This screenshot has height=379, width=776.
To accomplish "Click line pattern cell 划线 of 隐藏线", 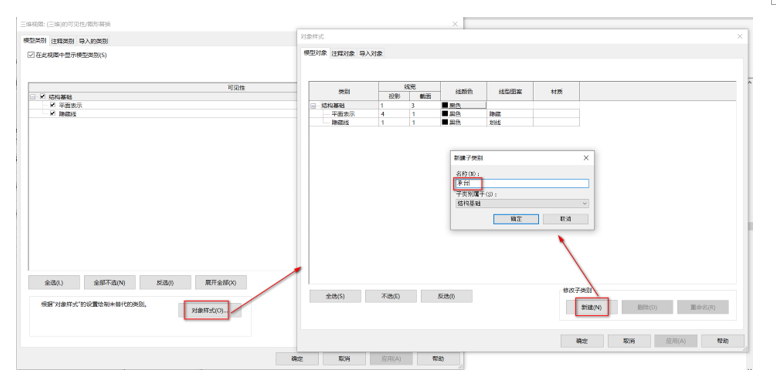I will pyautogui.click(x=510, y=122).
